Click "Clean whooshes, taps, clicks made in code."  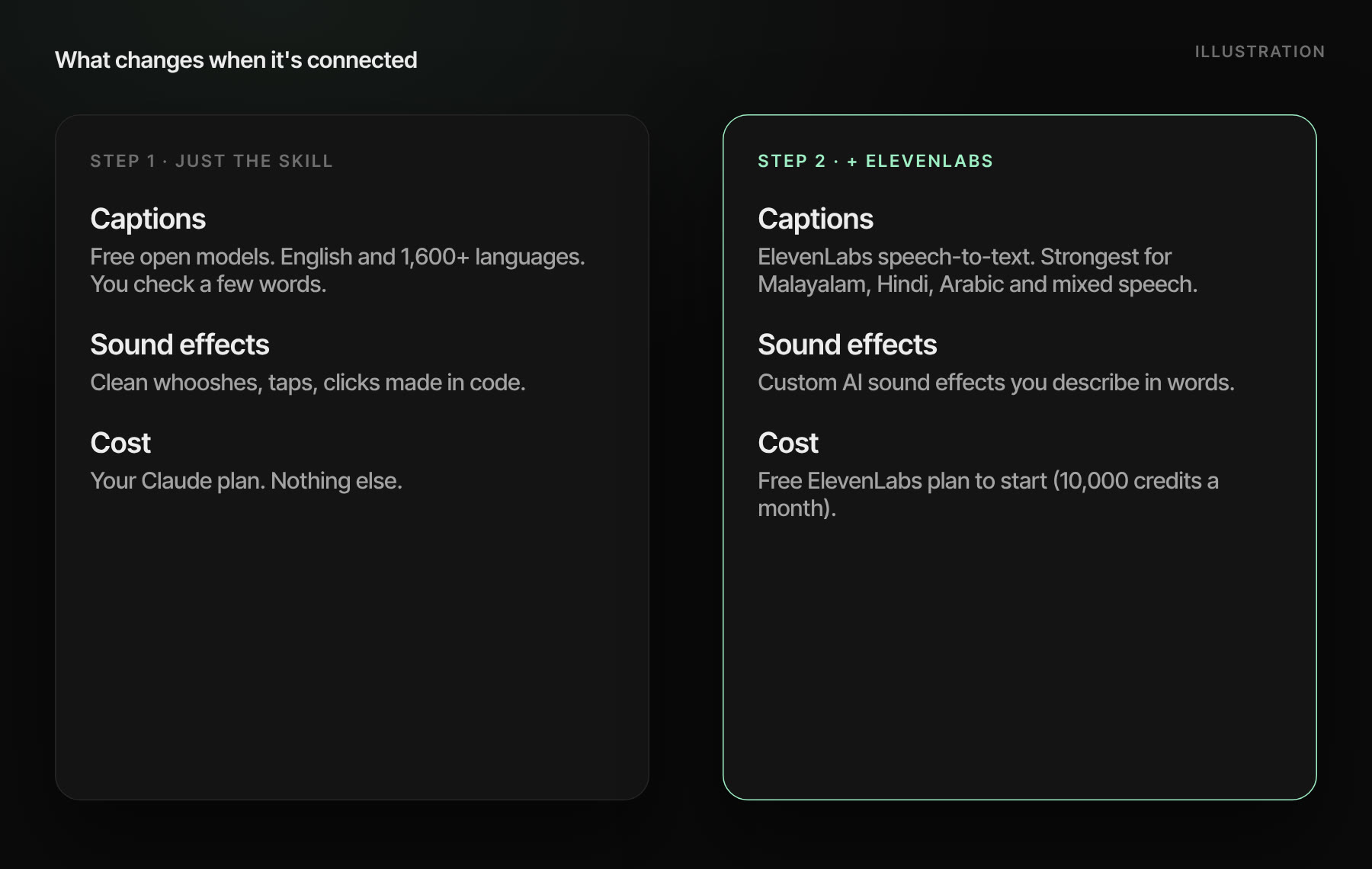308,383
